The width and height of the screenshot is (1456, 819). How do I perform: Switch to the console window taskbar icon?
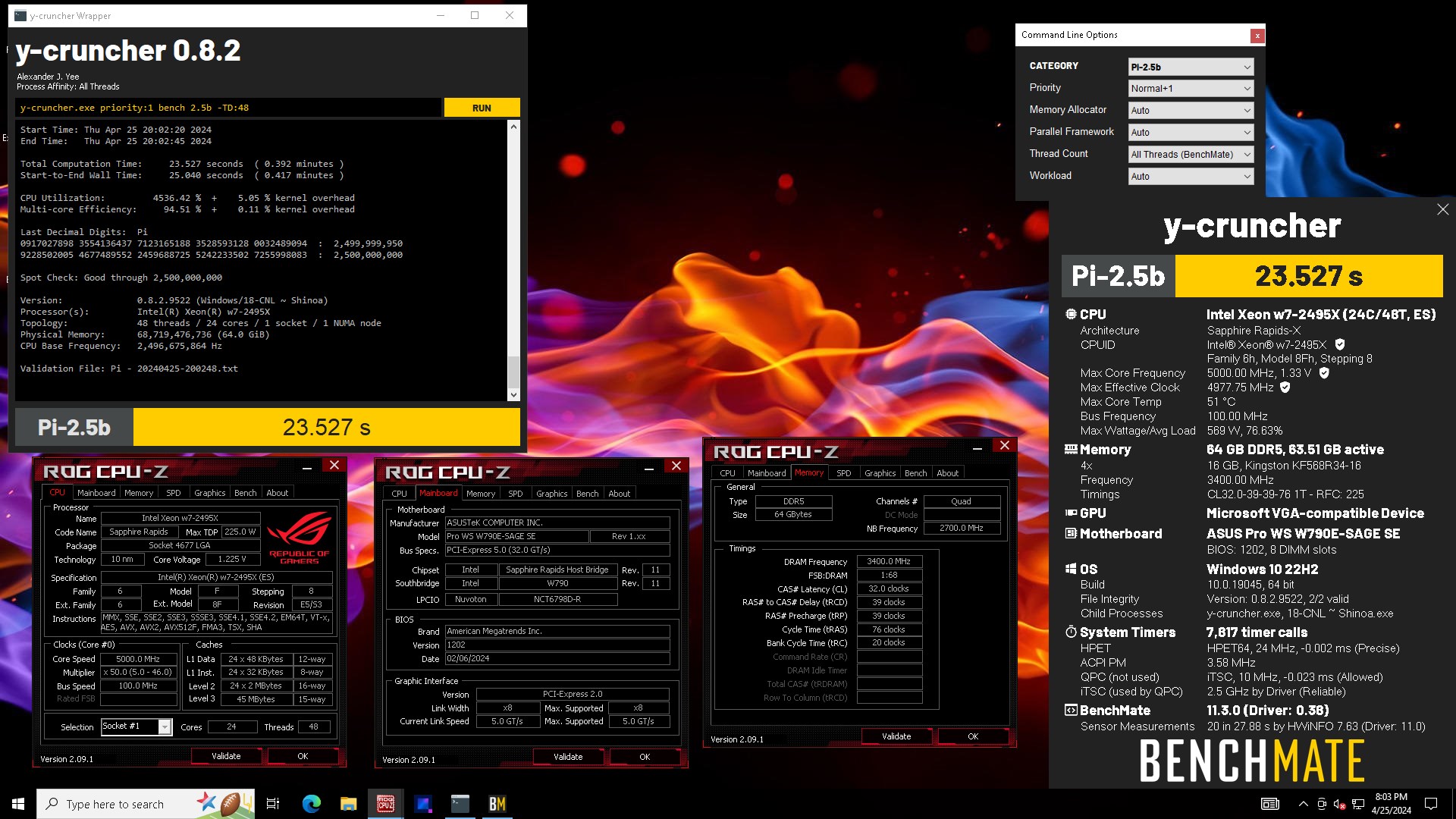[x=460, y=804]
